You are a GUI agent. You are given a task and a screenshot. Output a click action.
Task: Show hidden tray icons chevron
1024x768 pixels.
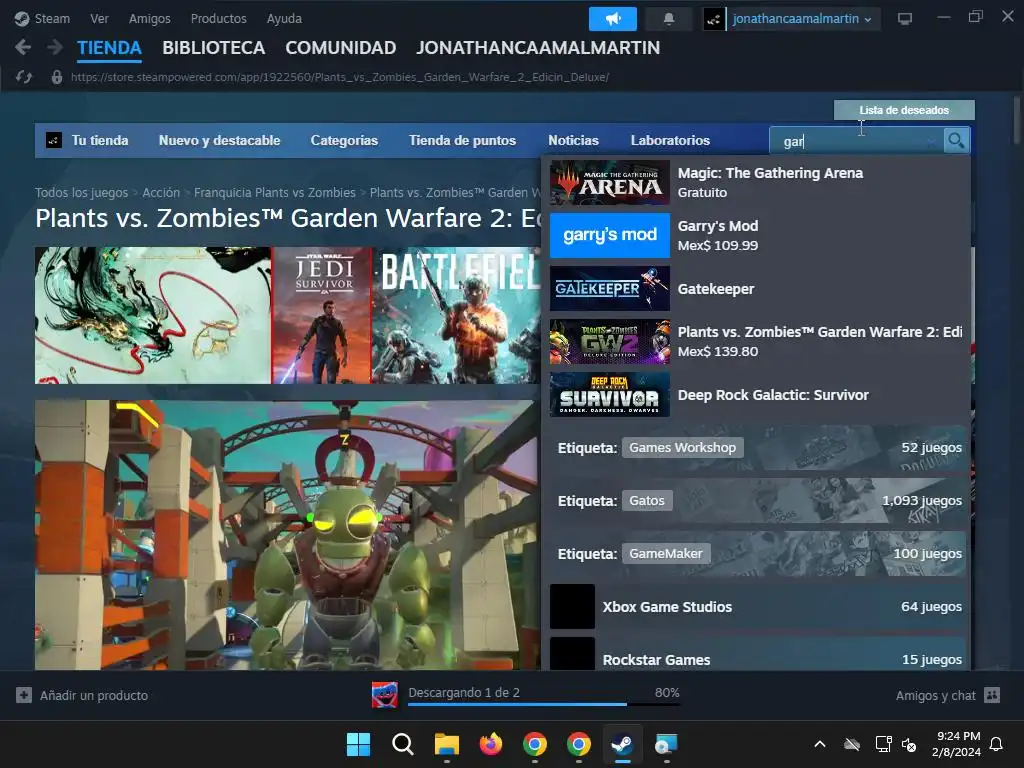click(x=820, y=744)
